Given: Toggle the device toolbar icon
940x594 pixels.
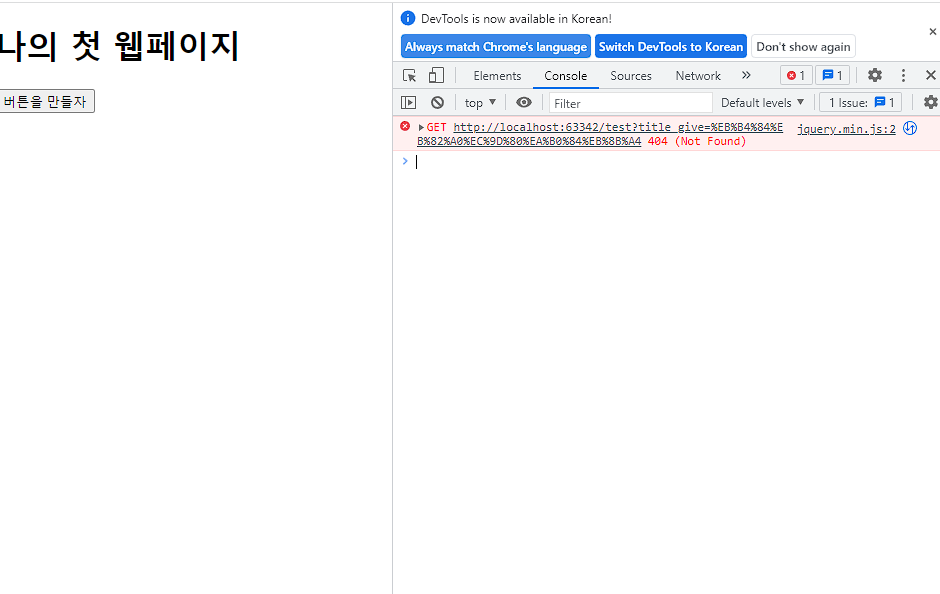Looking at the screenshot, I should 436,76.
